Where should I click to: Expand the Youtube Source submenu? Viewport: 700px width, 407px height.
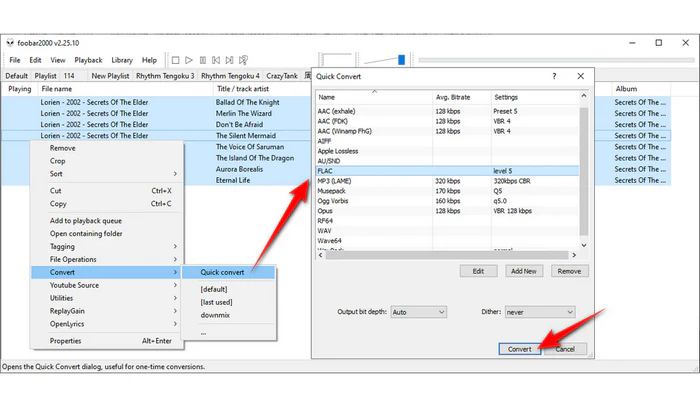(x=107, y=285)
